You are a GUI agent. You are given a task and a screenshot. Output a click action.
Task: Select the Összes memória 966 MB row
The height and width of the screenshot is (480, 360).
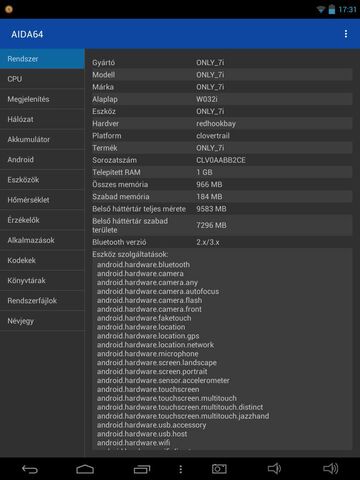[x=222, y=184]
